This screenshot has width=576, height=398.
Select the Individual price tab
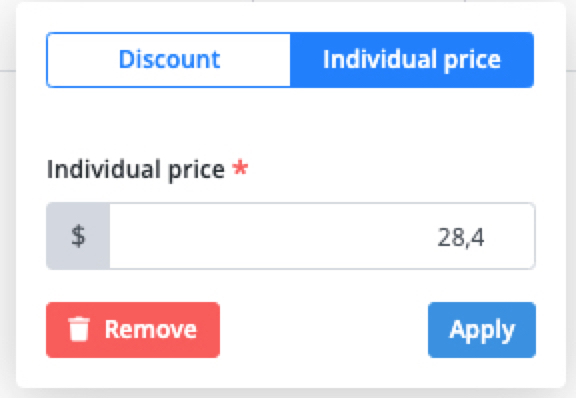pyautogui.click(x=412, y=60)
